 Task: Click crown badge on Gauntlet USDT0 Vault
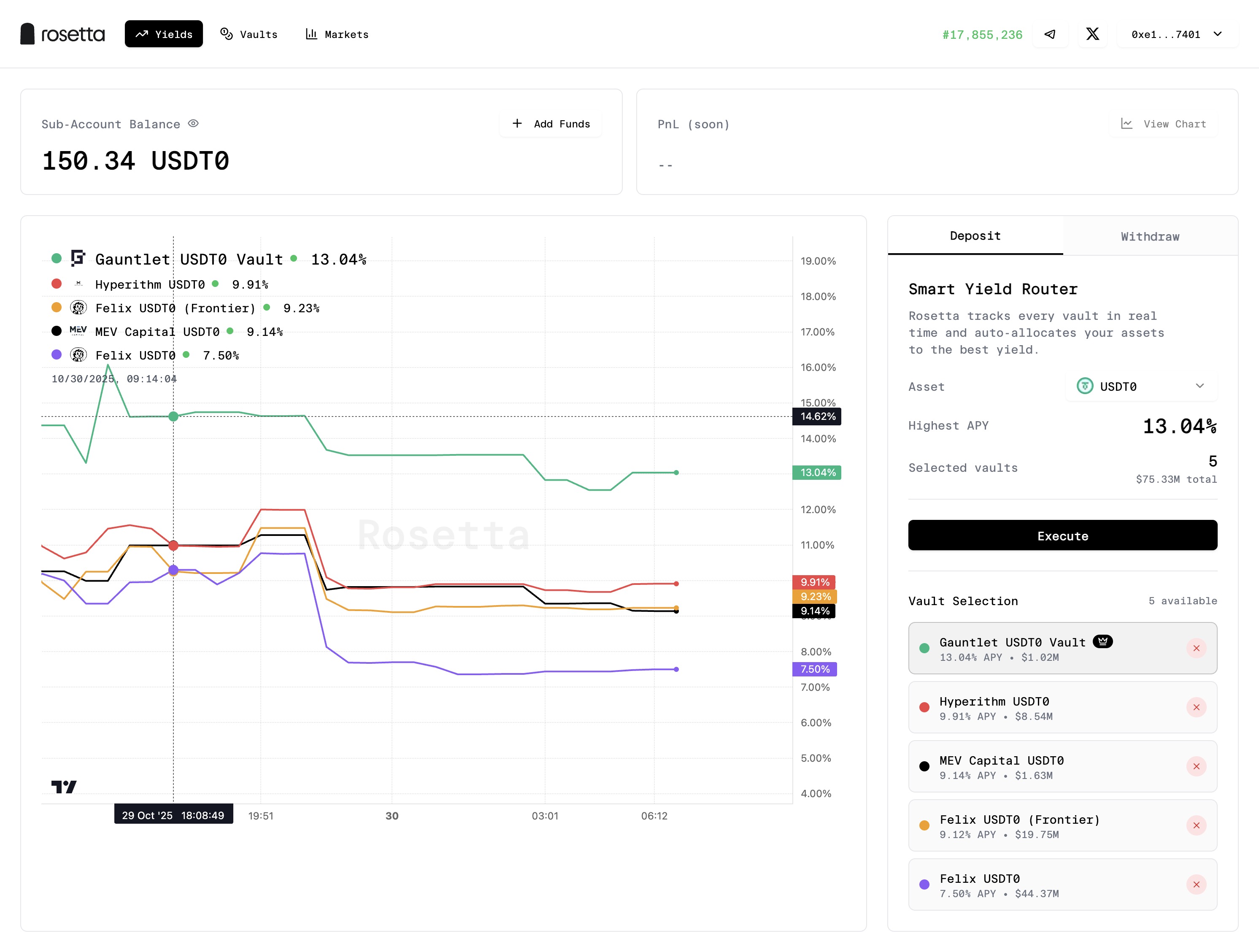click(x=1102, y=642)
